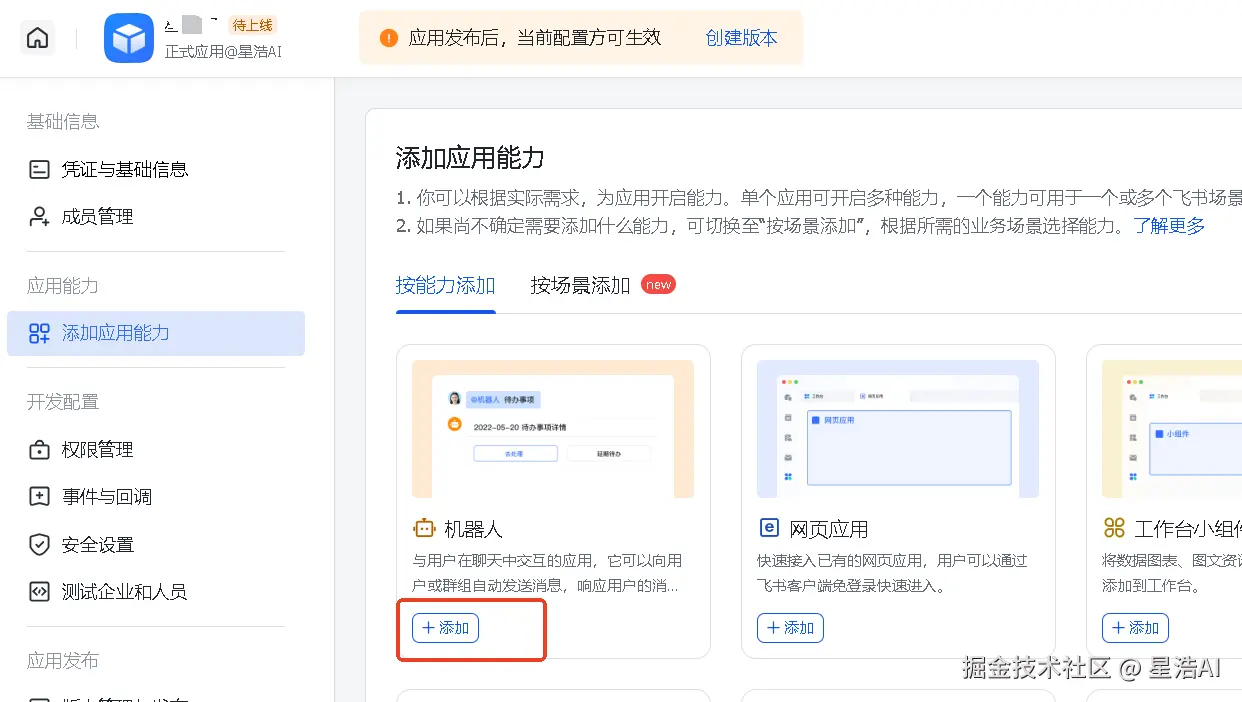Click the 添加应用能力 page heading

(470, 158)
